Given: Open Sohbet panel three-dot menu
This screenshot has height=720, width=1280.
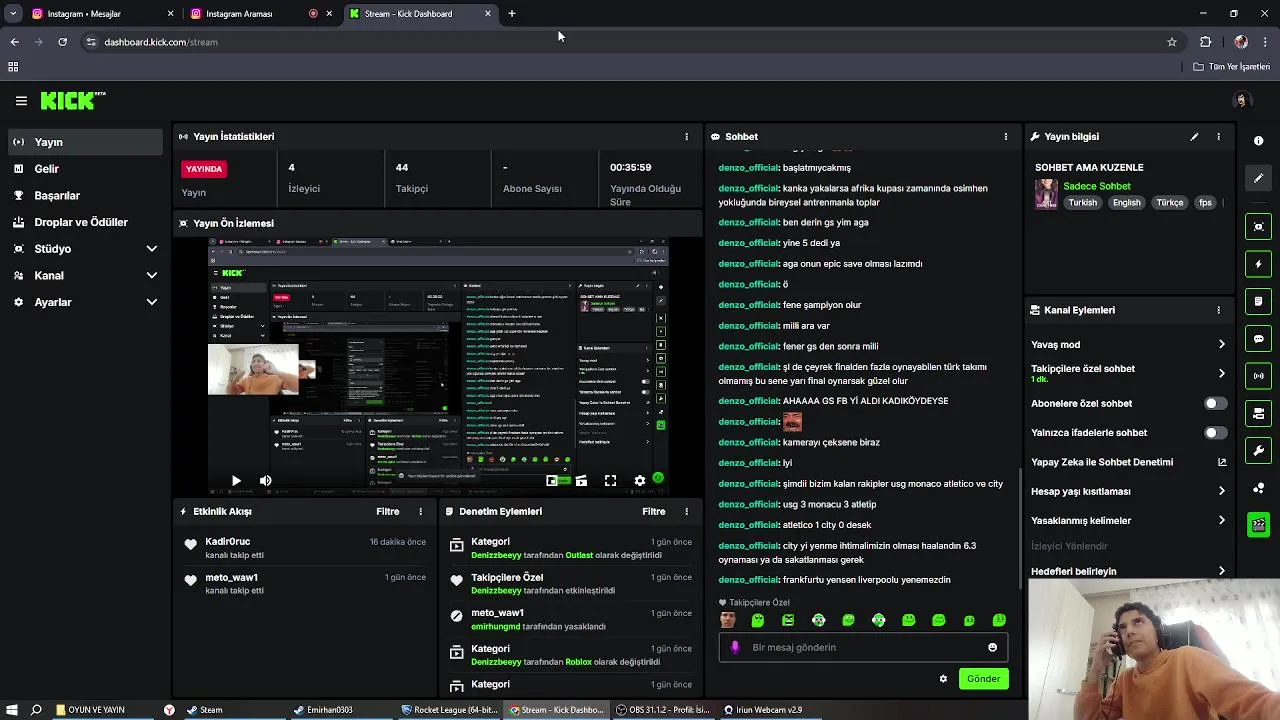Looking at the screenshot, I should point(1006,137).
